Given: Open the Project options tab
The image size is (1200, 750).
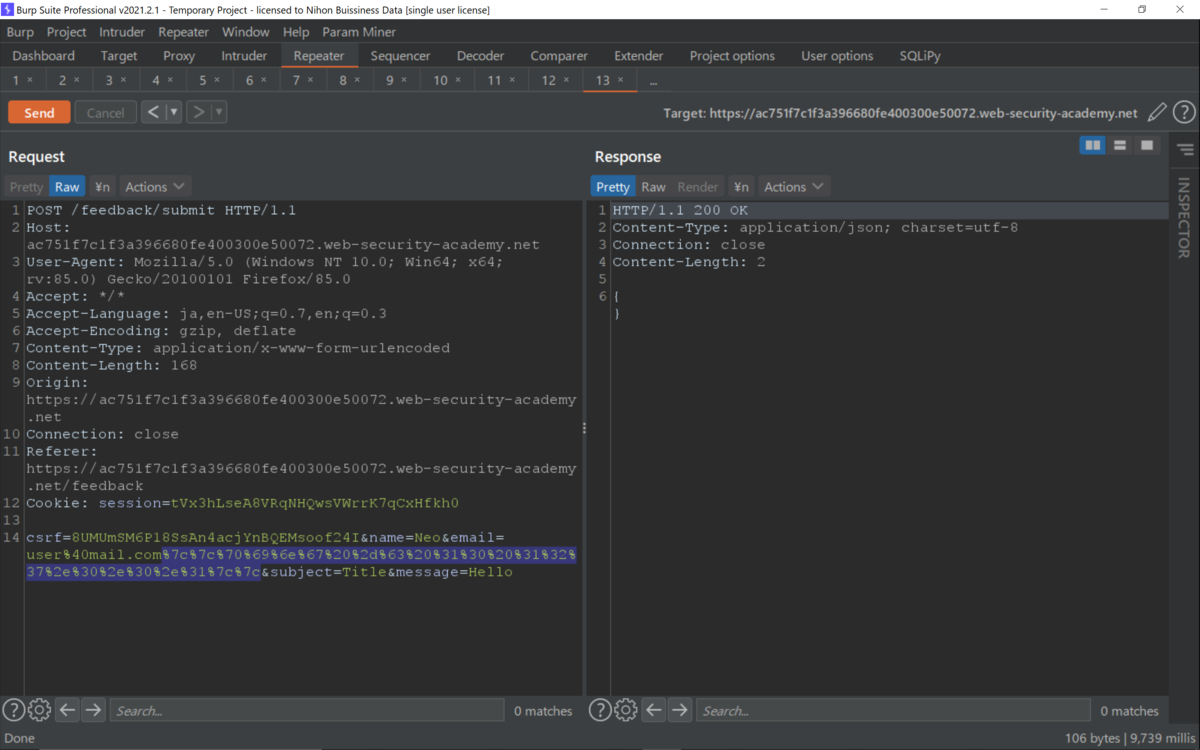Looking at the screenshot, I should point(732,56).
